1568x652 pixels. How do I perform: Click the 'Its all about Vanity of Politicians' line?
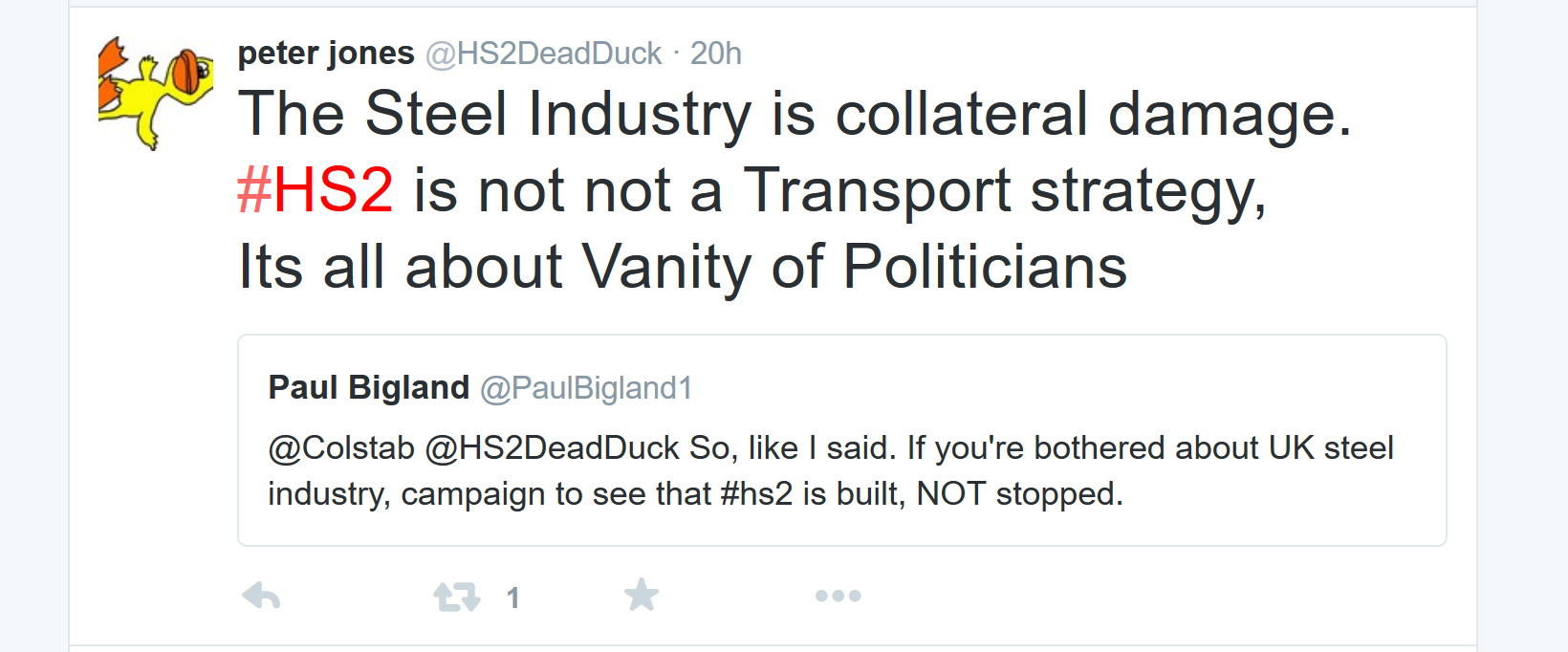(x=683, y=266)
